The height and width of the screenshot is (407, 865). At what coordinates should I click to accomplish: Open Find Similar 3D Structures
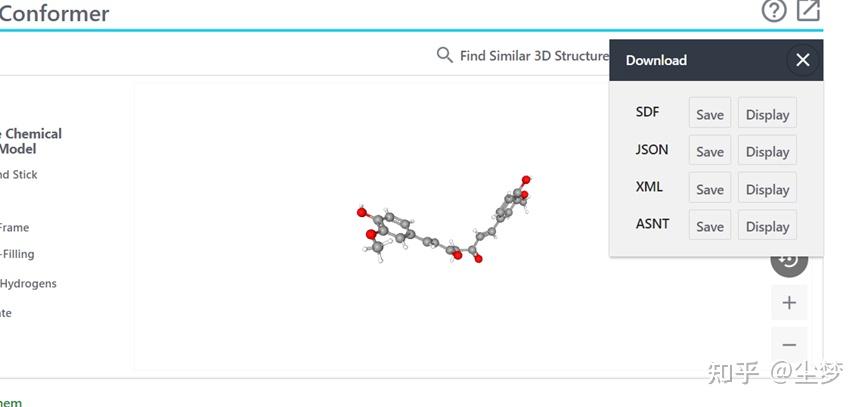click(x=523, y=56)
